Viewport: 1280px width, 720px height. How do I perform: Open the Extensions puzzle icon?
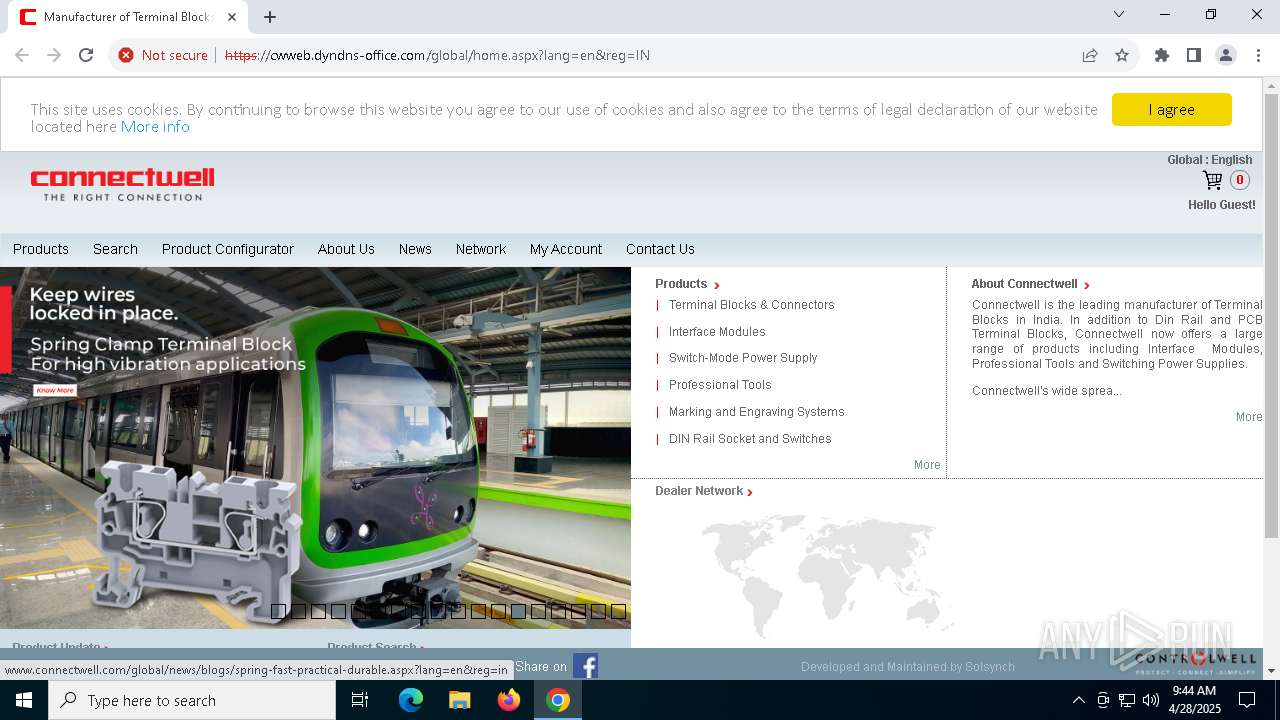click(1162, 55)
